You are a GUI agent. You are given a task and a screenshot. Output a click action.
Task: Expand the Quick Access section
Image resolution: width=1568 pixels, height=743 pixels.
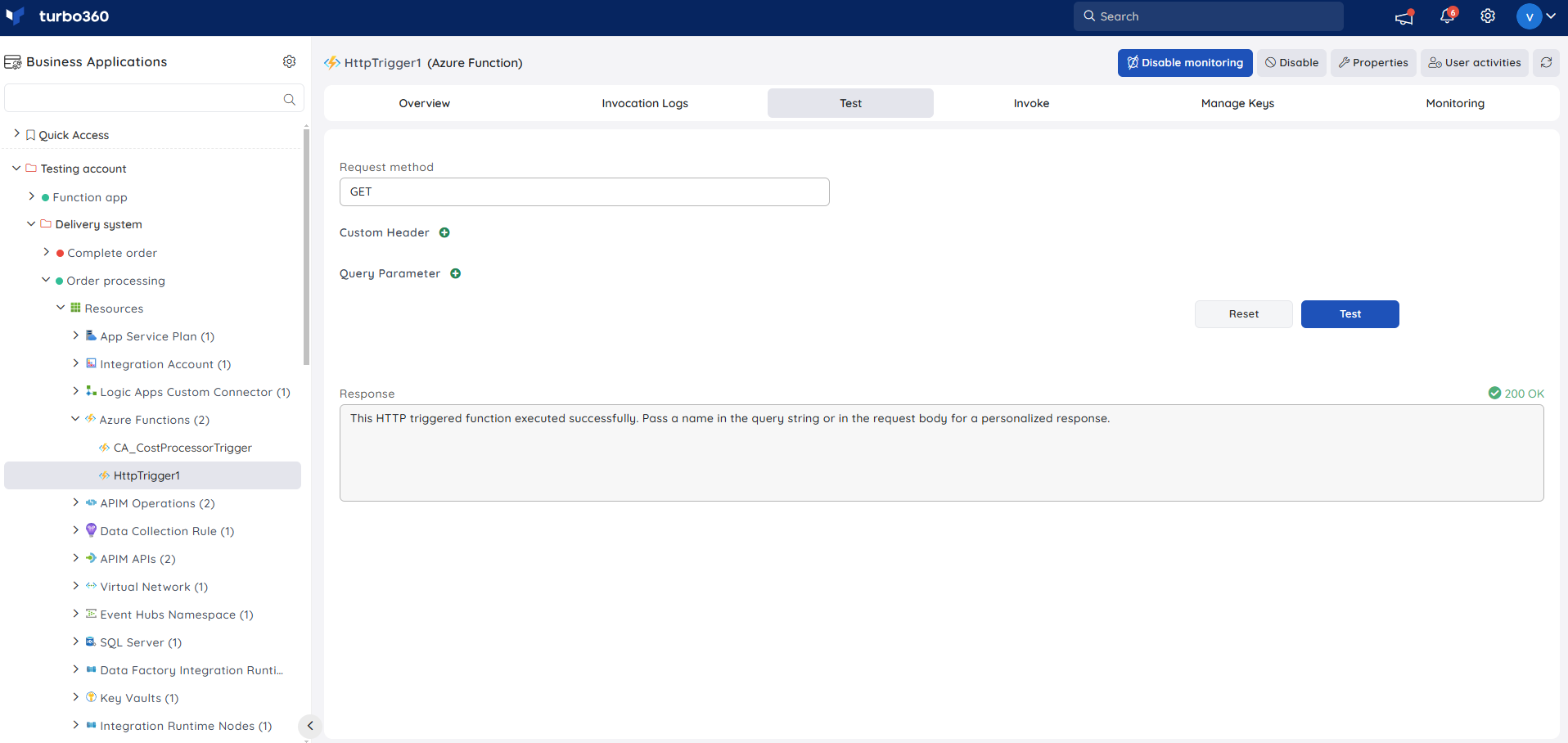tap(16, 133)
